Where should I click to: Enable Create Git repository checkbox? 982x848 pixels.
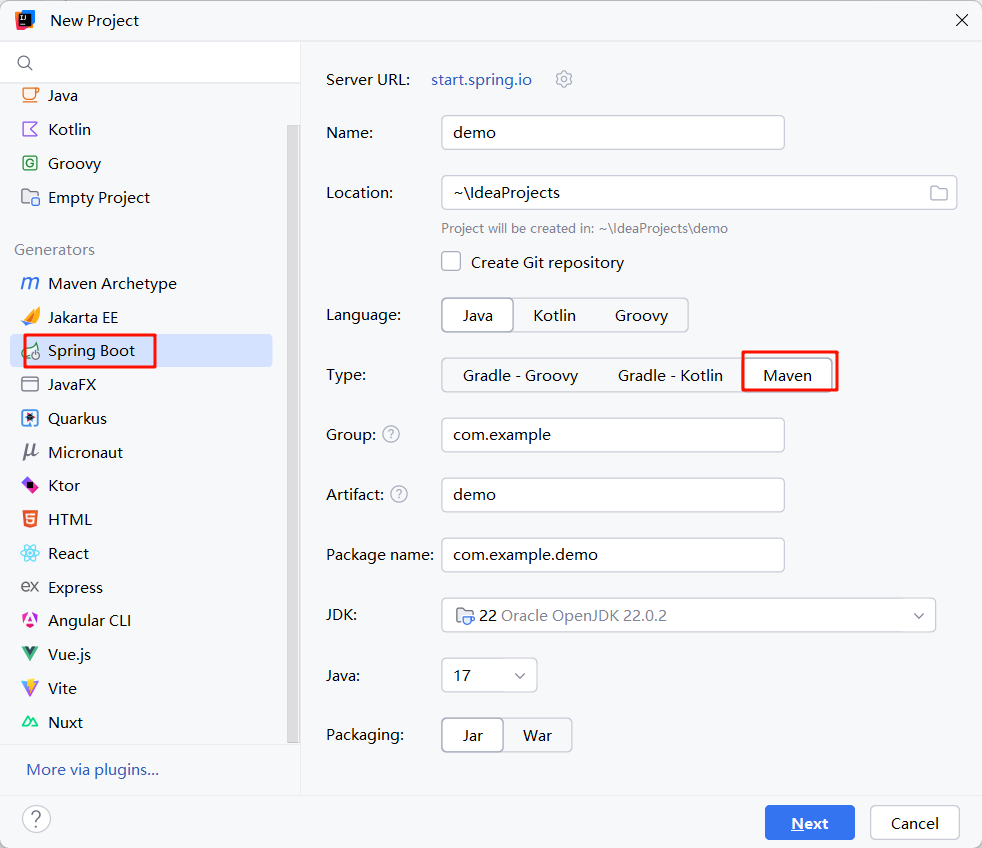(452, 262)
